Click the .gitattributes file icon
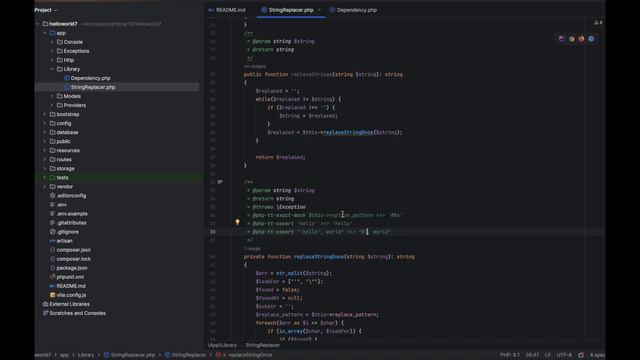Viewport: 640px width, 360px height. point(52,222)
